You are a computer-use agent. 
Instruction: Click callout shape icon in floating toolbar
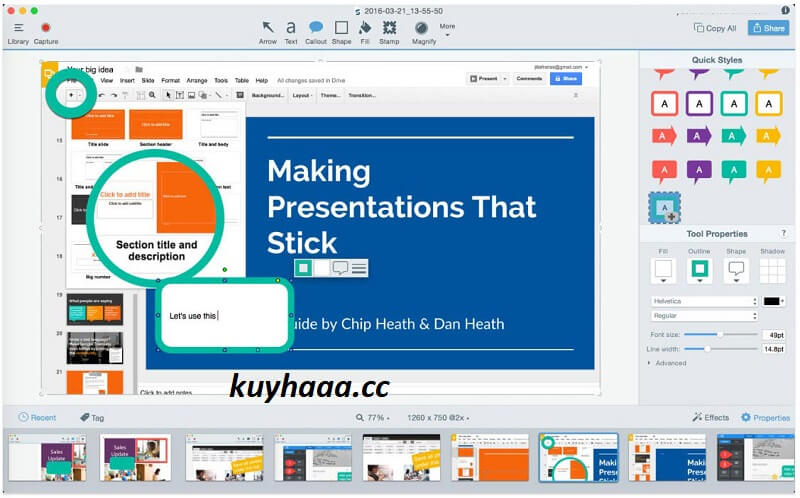(x=340, y=268)
